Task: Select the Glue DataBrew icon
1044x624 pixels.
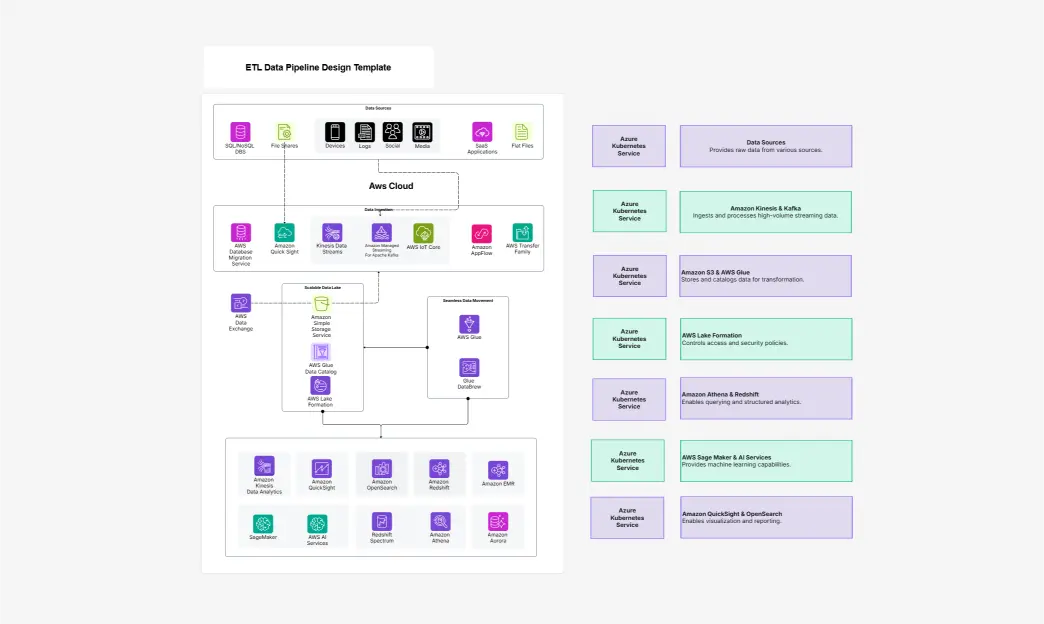Action: (469, 368)
